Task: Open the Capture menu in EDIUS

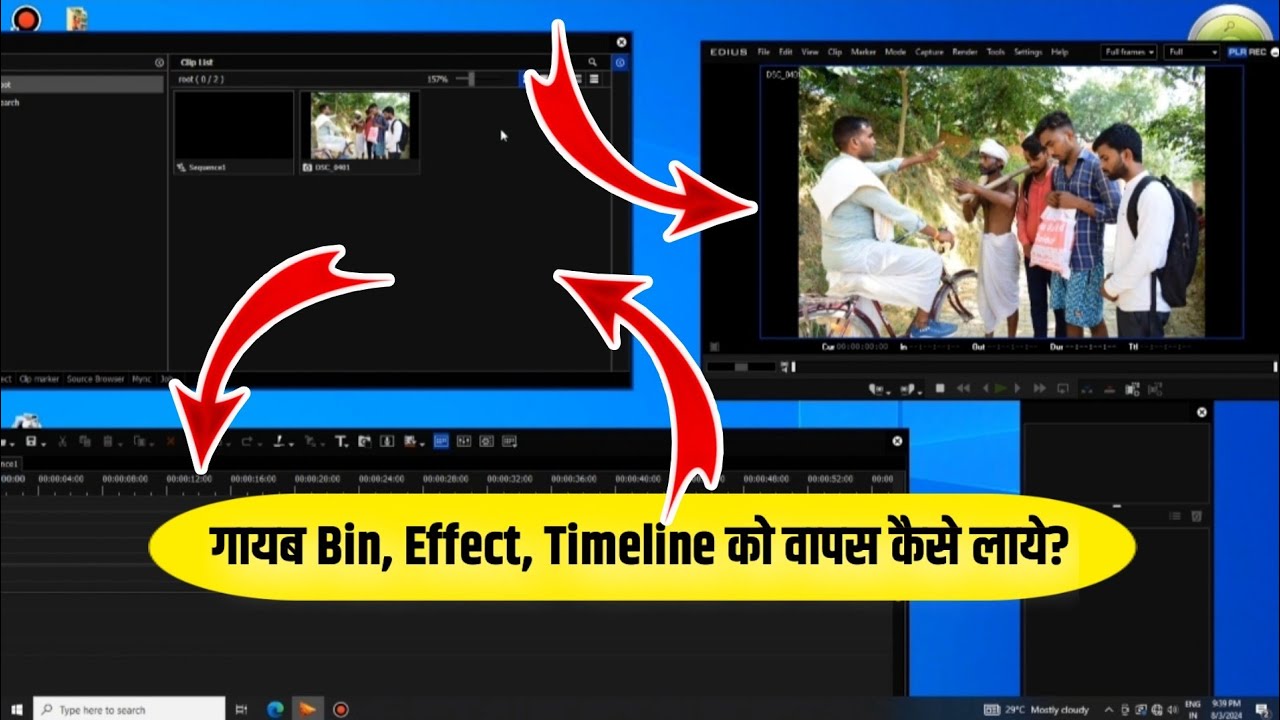Action: 929,51
